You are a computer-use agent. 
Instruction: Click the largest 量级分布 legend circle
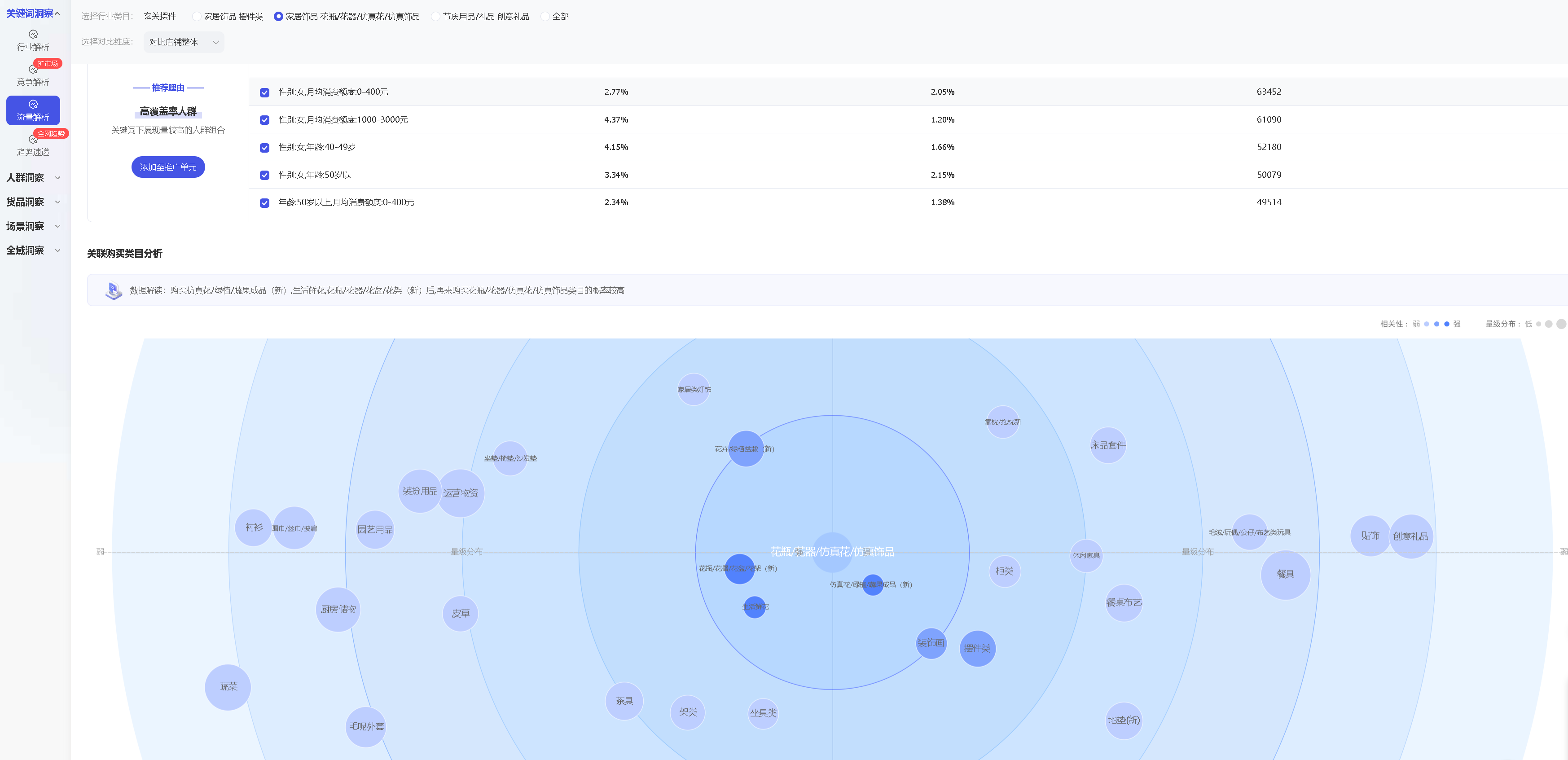[1561, 324]
